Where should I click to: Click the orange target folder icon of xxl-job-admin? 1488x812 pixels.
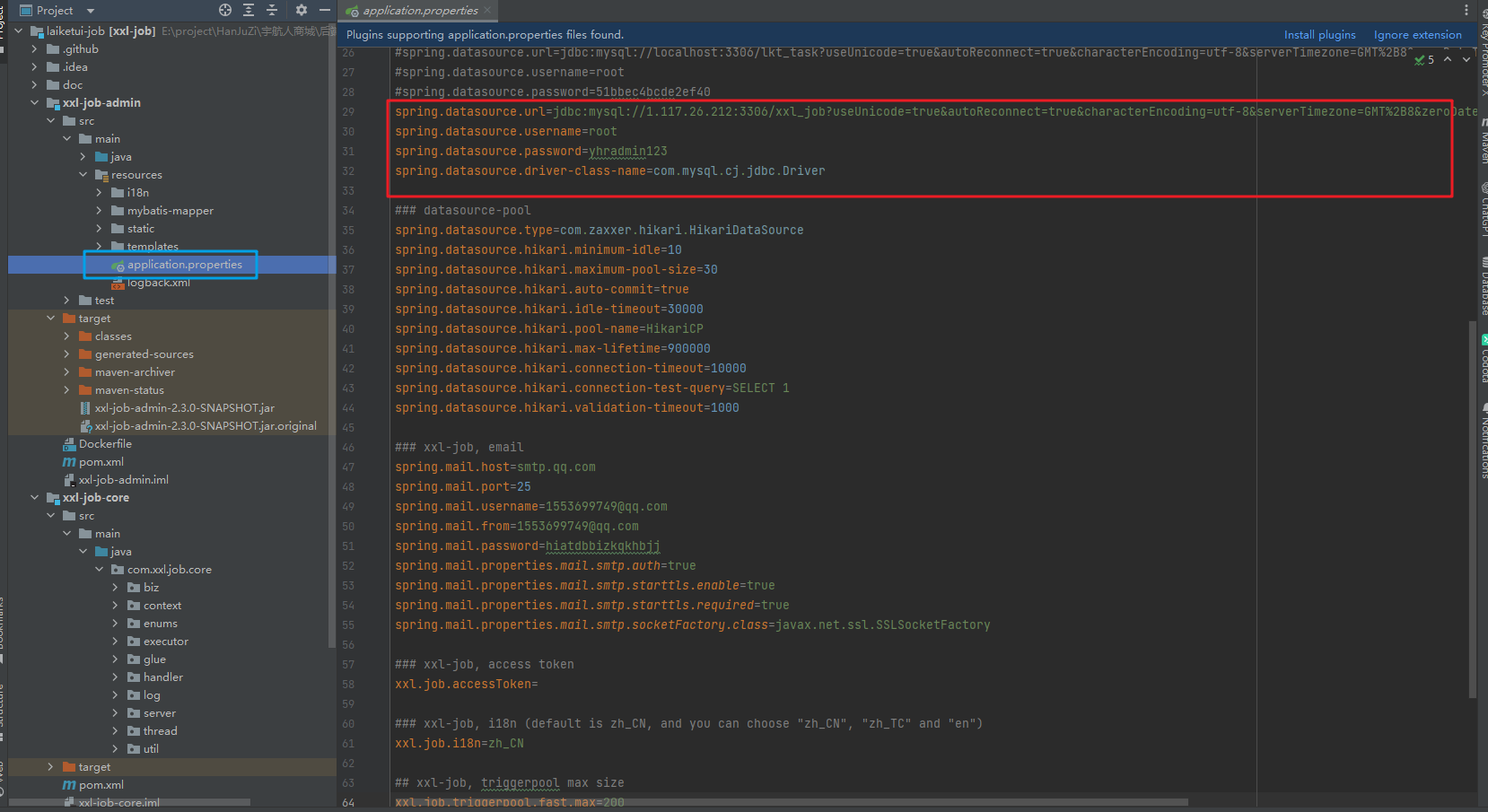pyautogui.click(x=69, y=319)
